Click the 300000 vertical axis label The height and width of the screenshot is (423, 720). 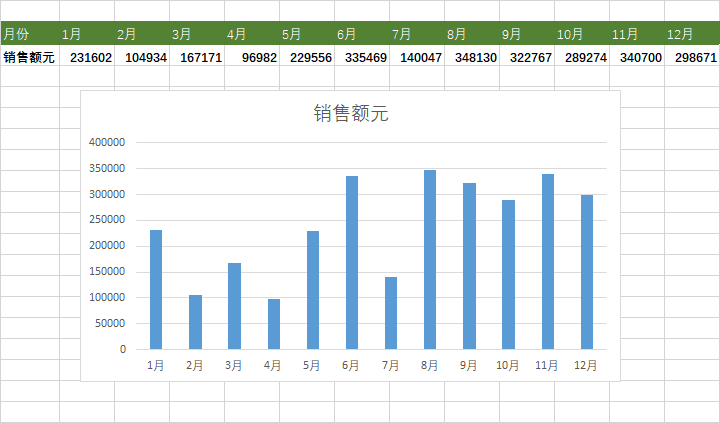pos(107,194)
